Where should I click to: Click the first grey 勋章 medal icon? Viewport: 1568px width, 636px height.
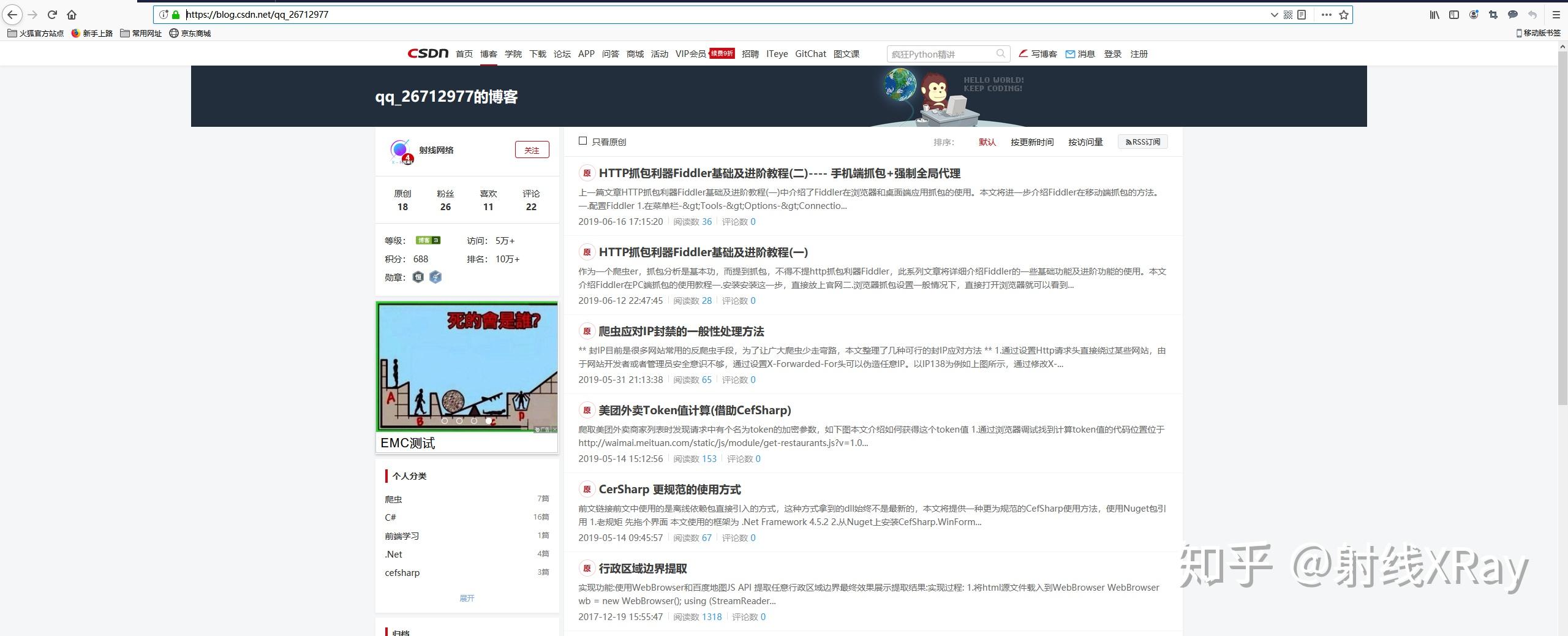pos(418,277)
